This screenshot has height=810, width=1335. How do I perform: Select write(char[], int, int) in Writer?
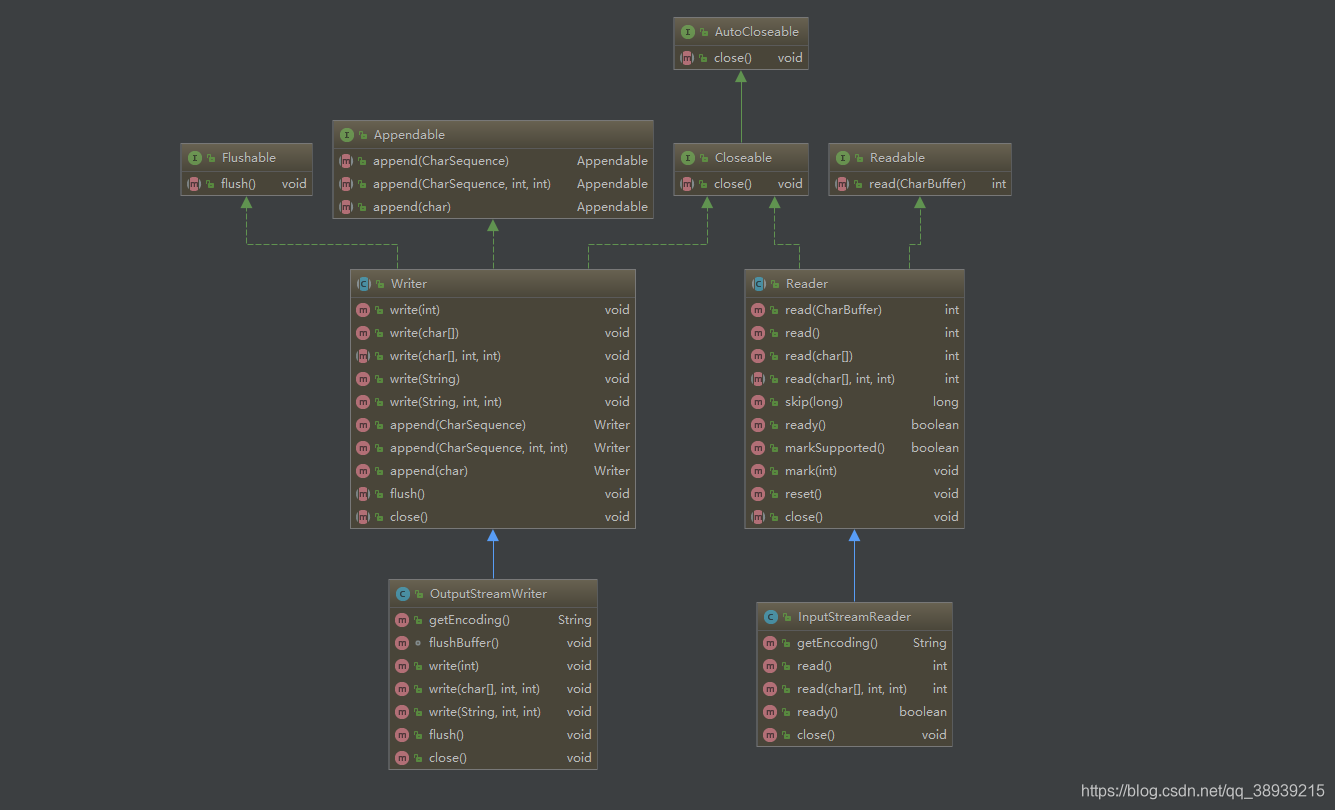(493, 356)
